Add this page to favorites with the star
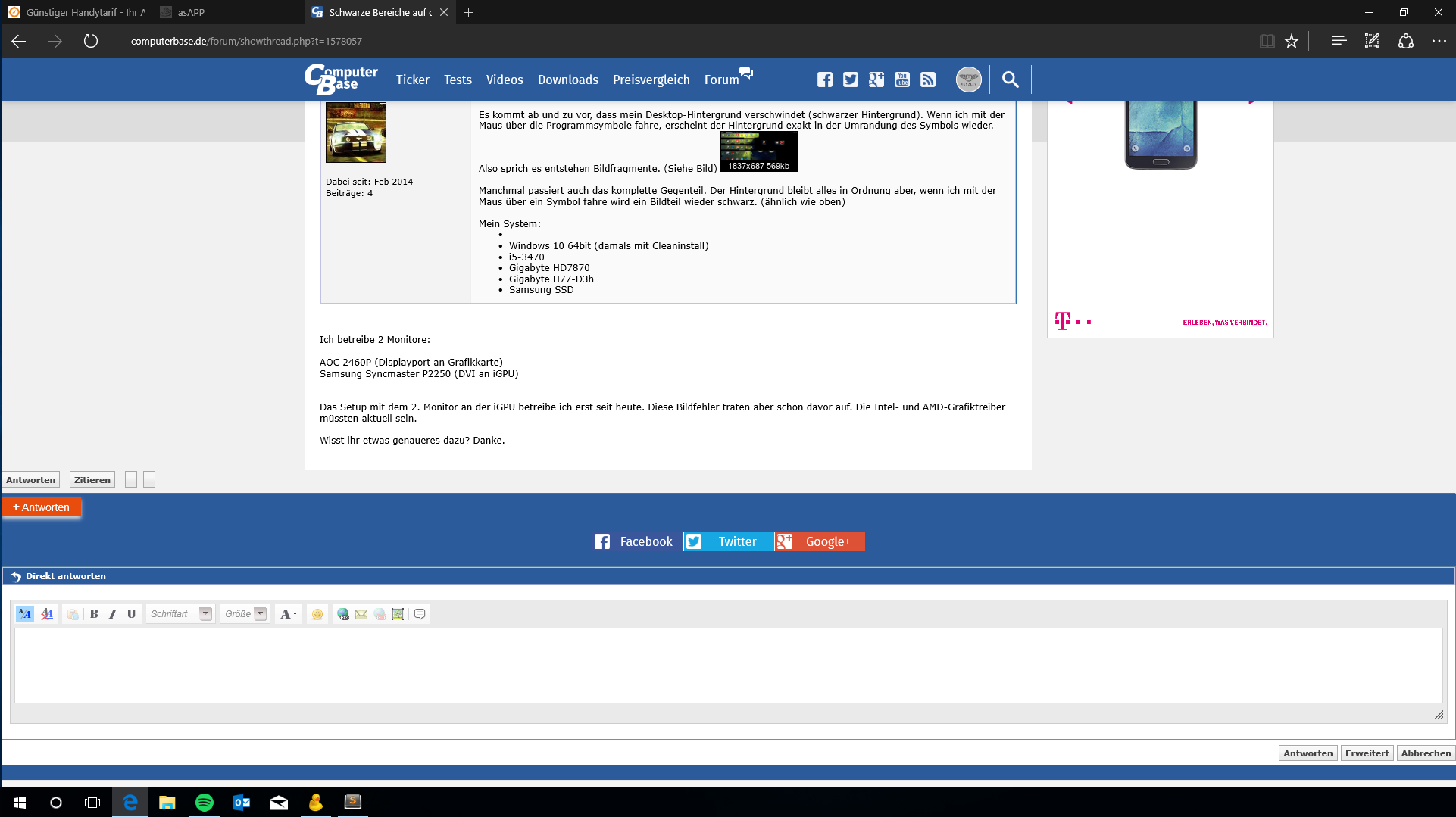This screenshot has height=817, width=1456. coord(1292,42)
